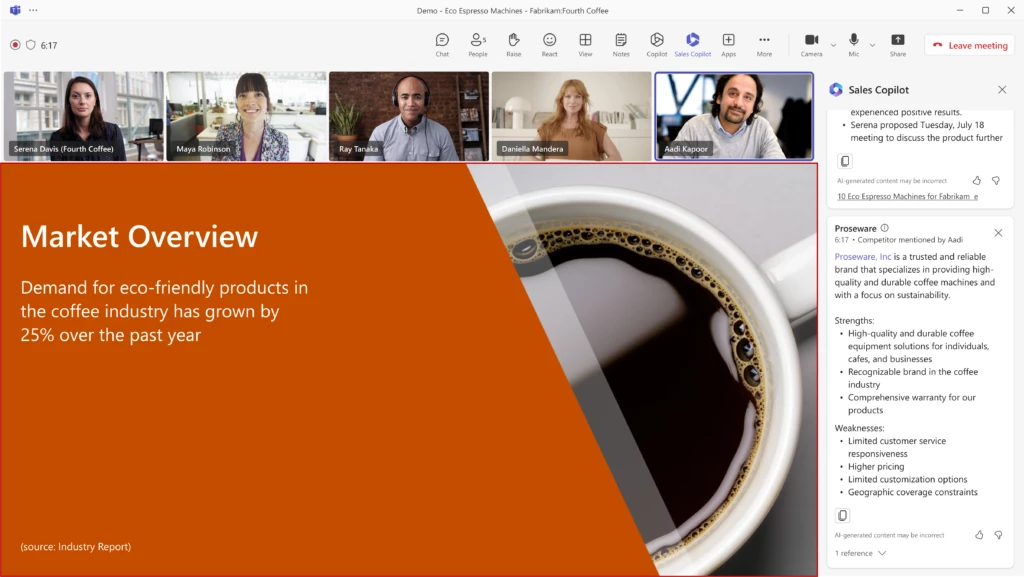This screenshot has height=577, width=1024.
Task: Give thumbs up to the Copilot summary
Action: coord(976,180)
